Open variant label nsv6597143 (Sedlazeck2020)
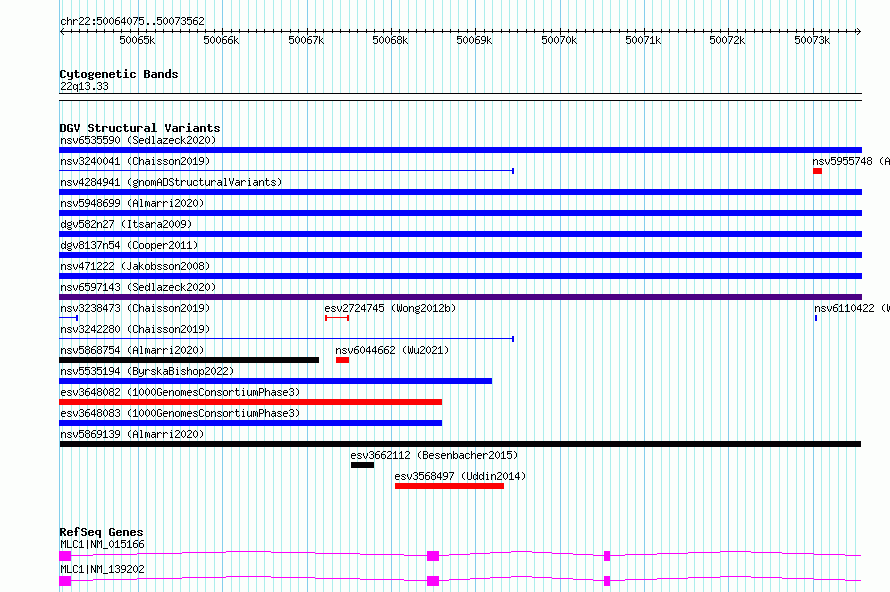The height and width of the screenshot is (592, 890). coord(138,287)
